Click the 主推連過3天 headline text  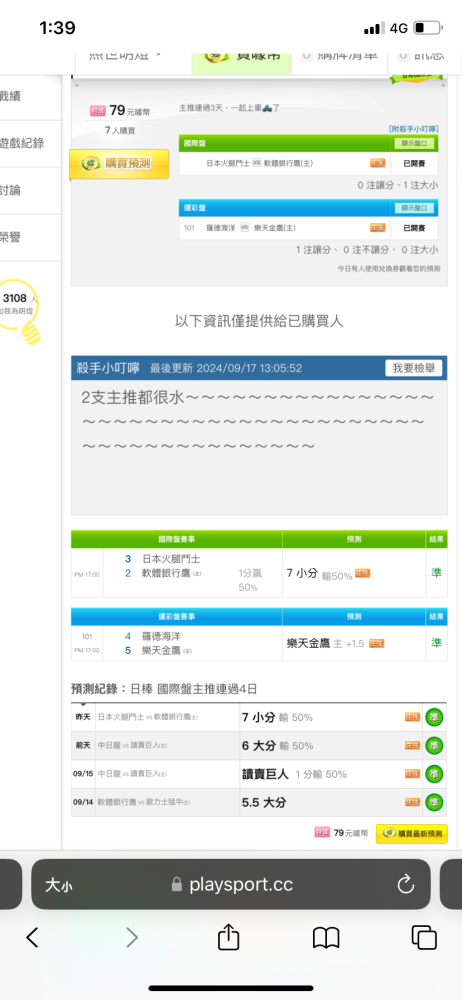click(x=230, y=109)
